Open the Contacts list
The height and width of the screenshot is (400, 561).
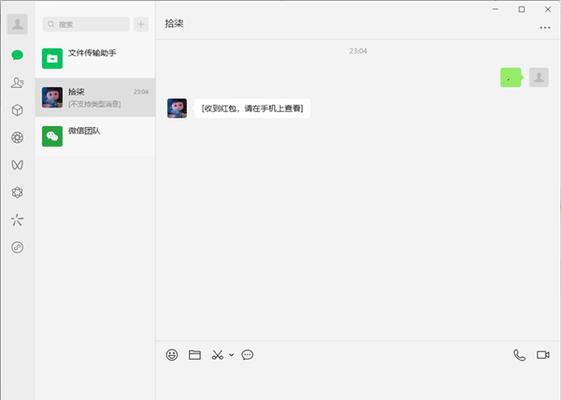click(17, 82)
